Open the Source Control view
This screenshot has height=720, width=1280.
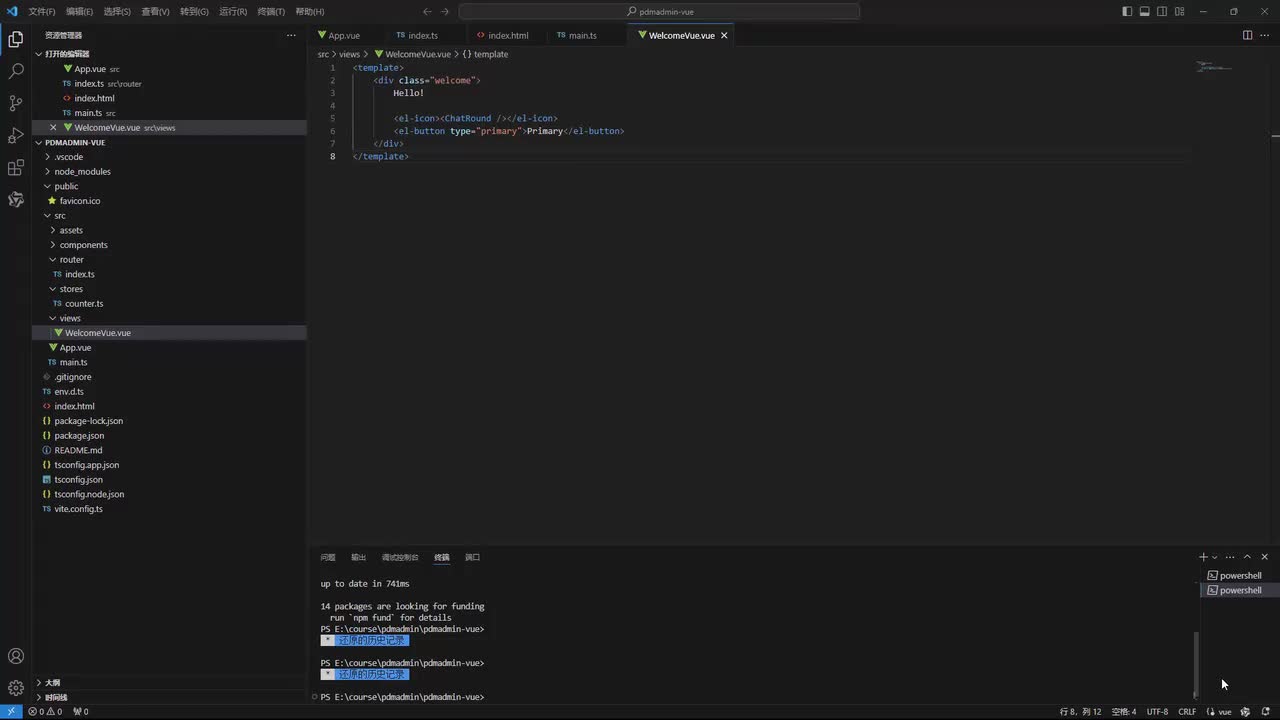16,103
